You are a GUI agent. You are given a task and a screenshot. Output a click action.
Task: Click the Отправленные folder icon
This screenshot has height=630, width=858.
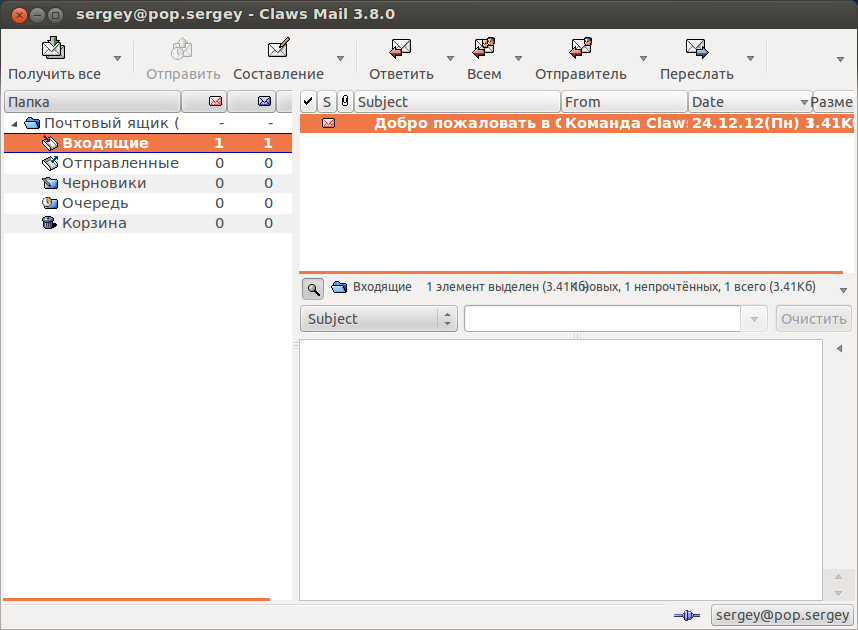point(50,163)
